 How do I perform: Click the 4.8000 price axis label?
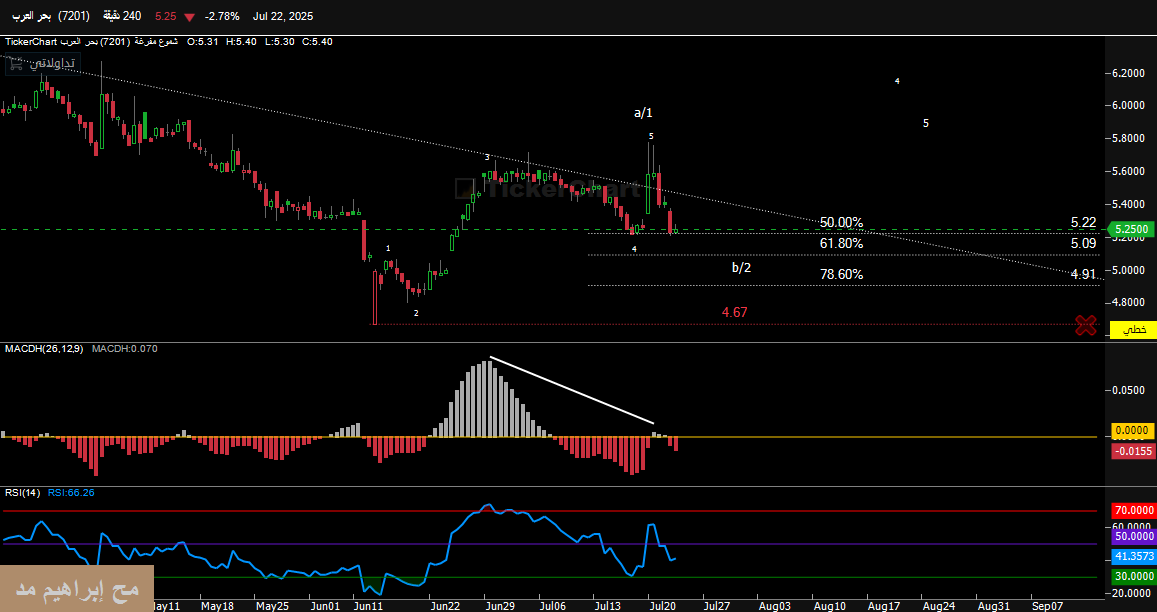pos(1128,302)
